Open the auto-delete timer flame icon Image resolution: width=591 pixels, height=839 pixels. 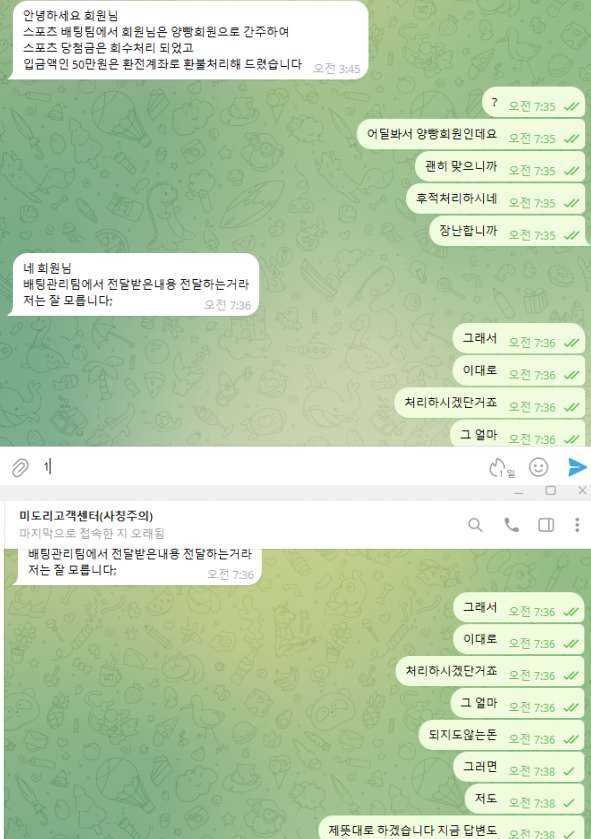coord(500,468)
